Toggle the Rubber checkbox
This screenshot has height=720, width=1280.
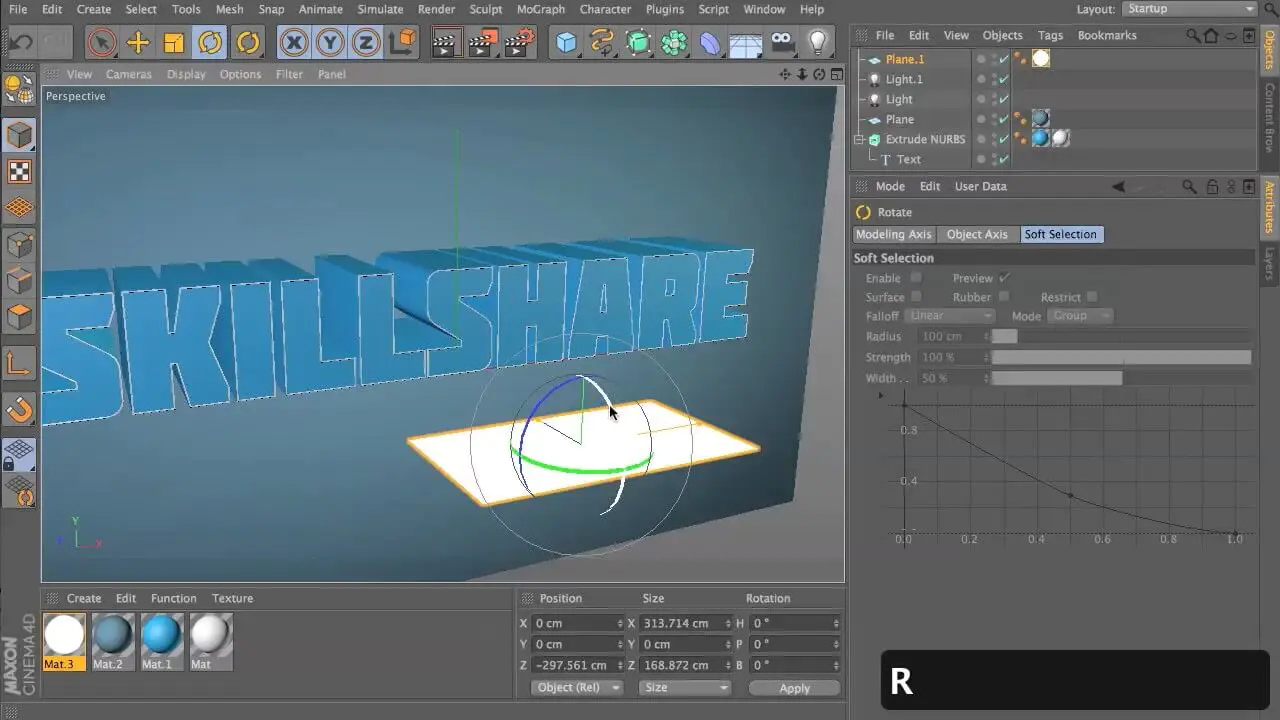pyautogui.click(x=1004, y=297)
